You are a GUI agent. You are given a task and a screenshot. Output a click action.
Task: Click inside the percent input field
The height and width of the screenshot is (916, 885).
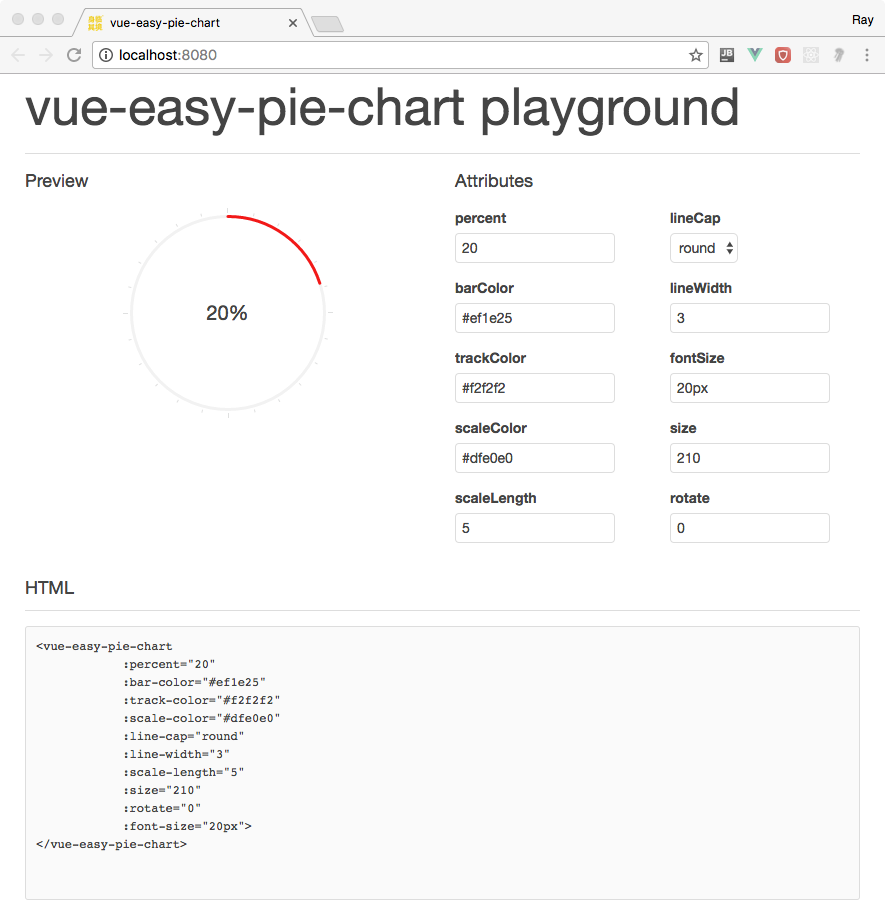pyautogui.click(x=534, y=248)
